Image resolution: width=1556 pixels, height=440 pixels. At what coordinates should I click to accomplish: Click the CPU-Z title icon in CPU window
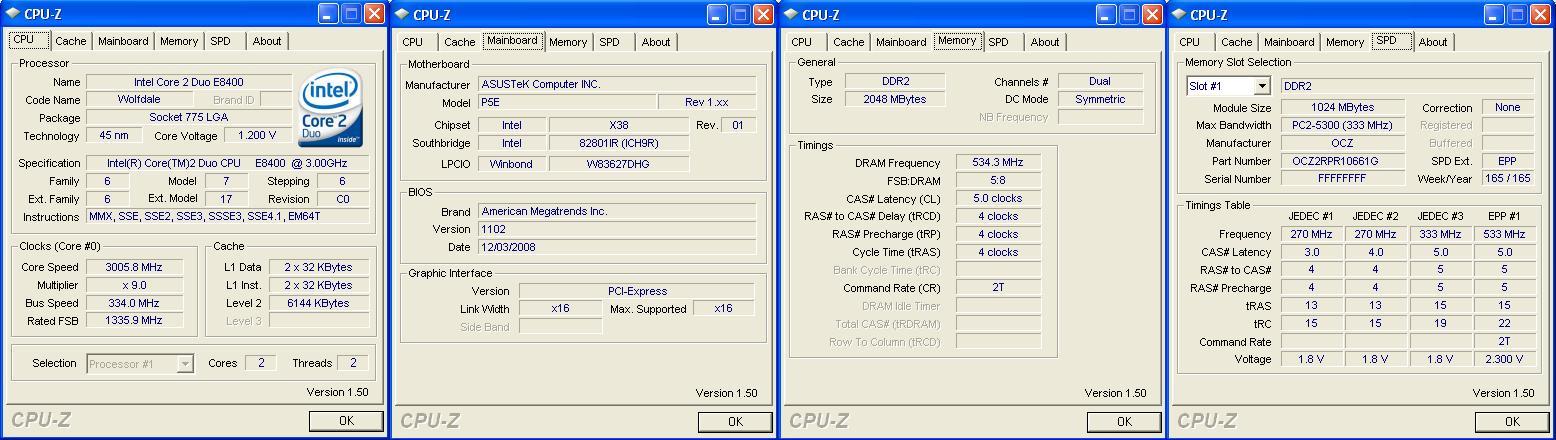point(12,14)
